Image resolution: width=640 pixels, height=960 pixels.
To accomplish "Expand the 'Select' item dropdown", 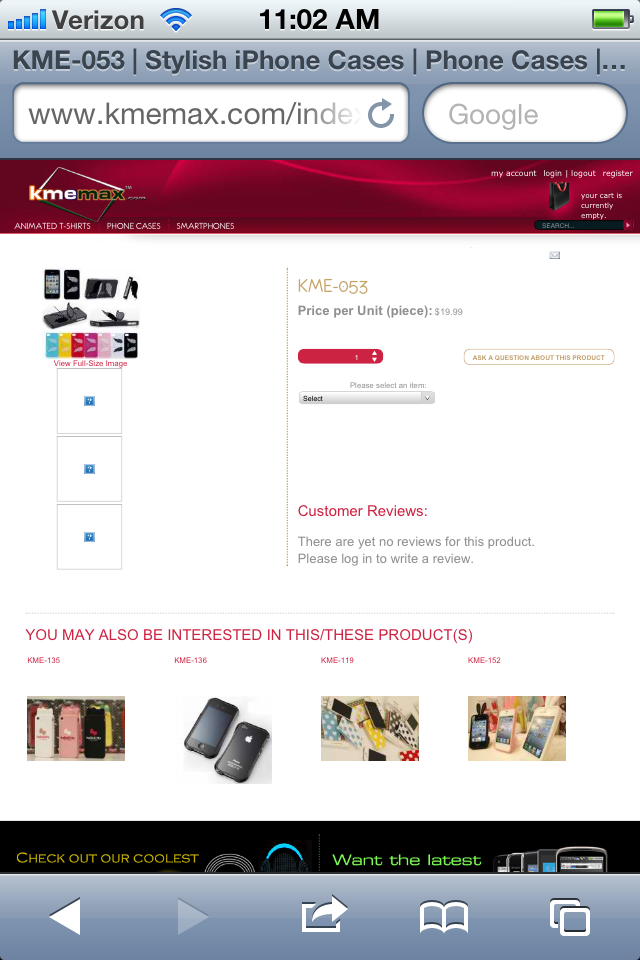I will [366, 398].
